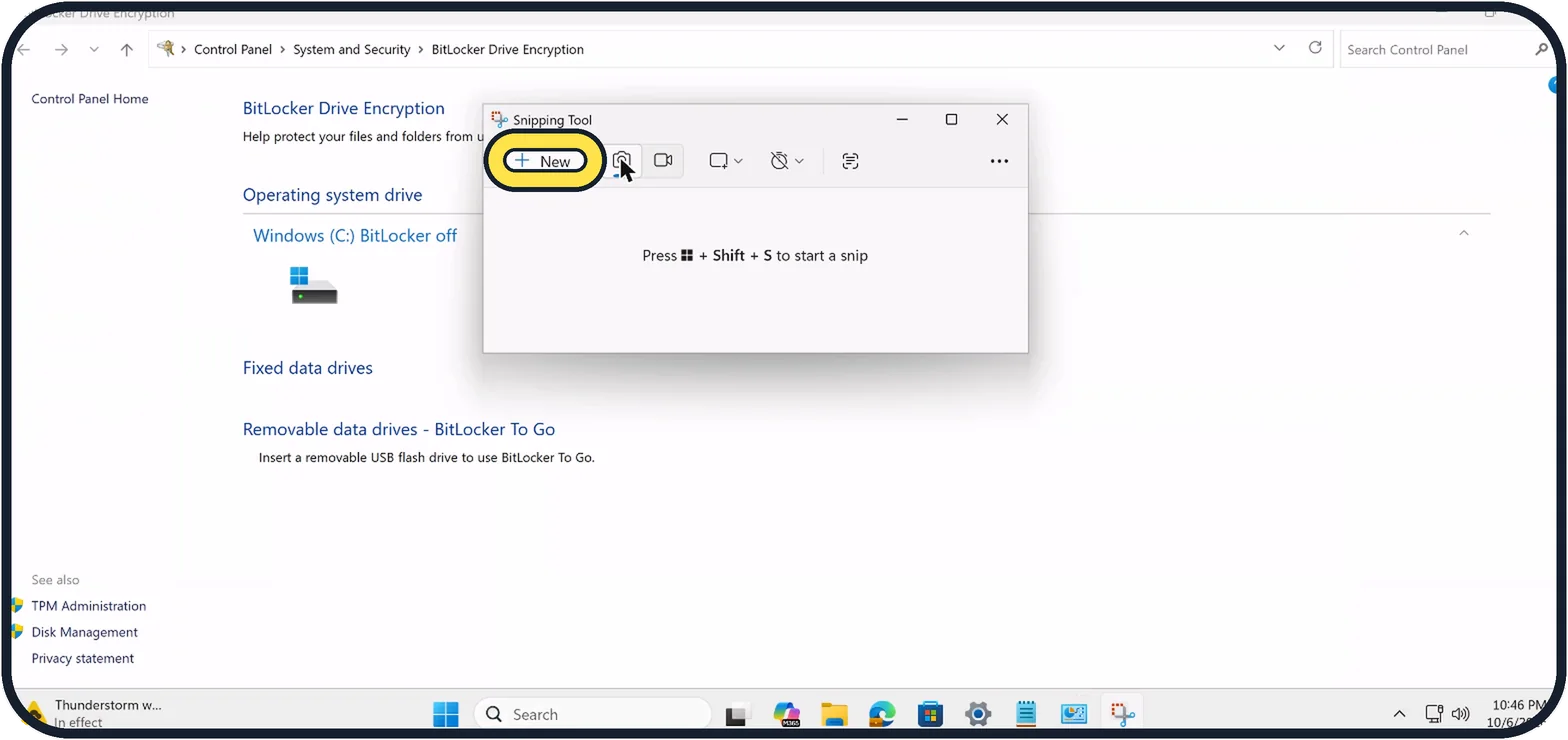
Task: Launch Microsoft Edge from the taskbar
Action: click(x=882, y=714)
